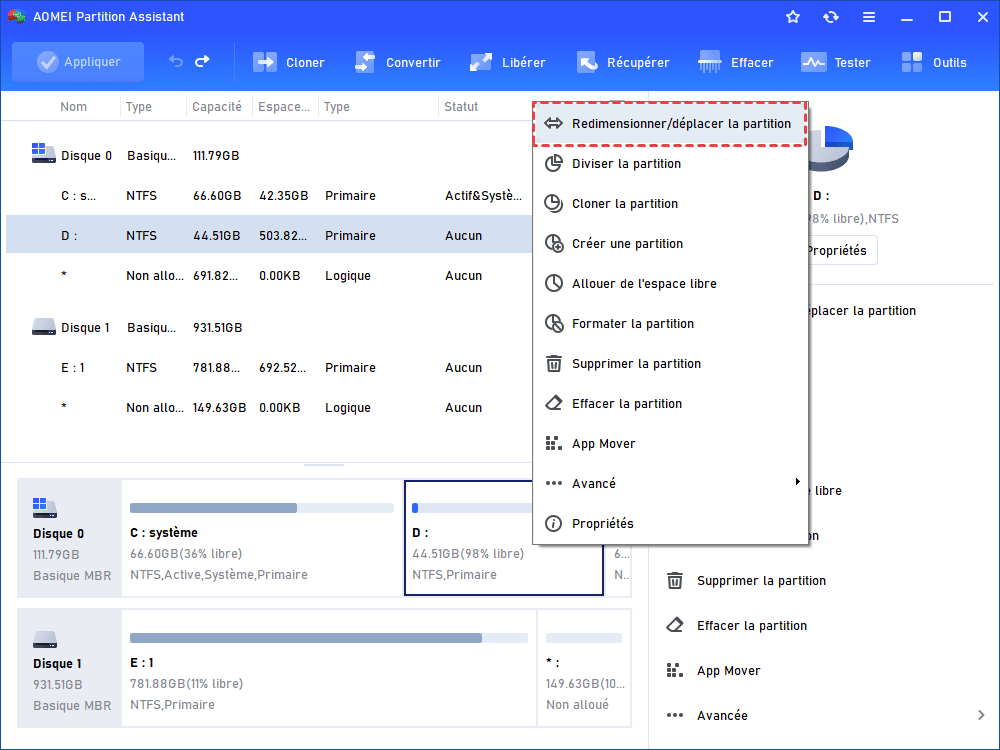Click the Formater la partition icon
Viewport: 1000px width, 750px height.
(554, 323)
